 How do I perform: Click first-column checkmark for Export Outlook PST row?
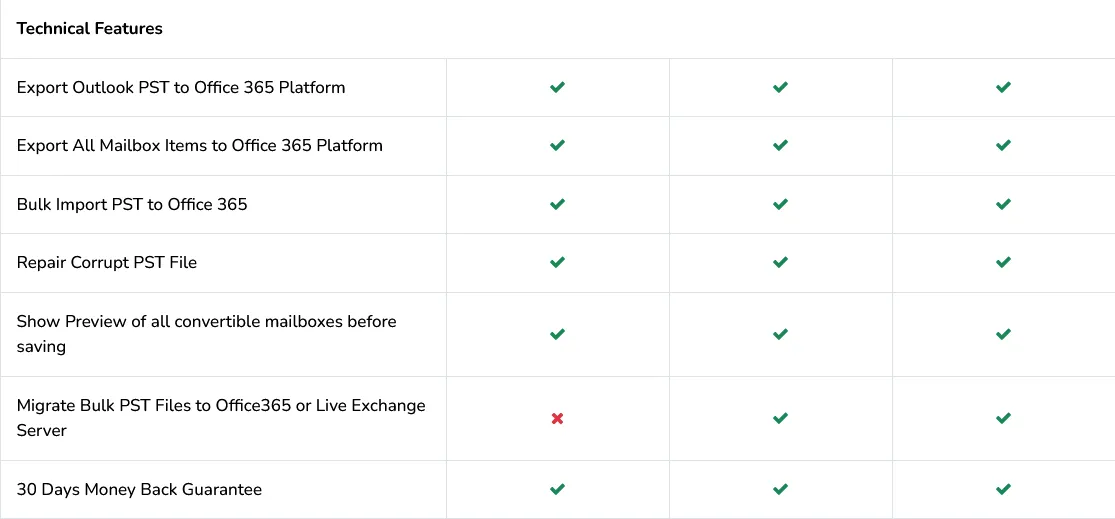557,87
